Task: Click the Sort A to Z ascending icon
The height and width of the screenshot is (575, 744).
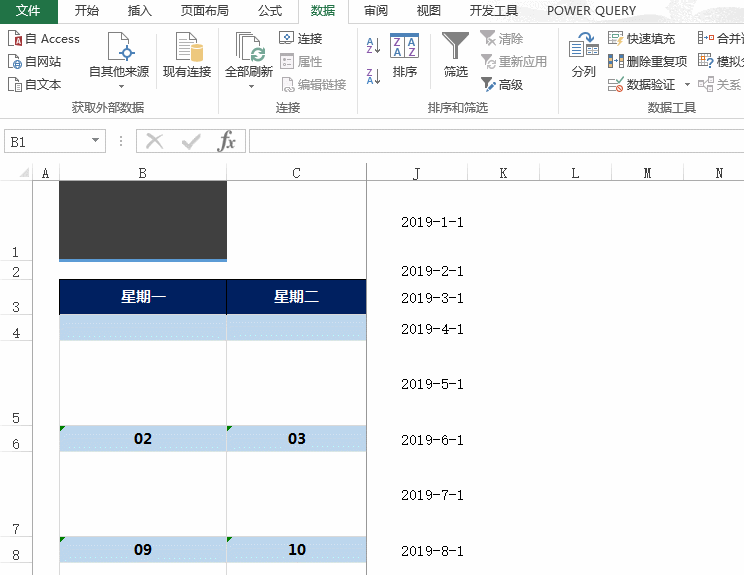Action: pyautogui.click(x=373, y=44)
